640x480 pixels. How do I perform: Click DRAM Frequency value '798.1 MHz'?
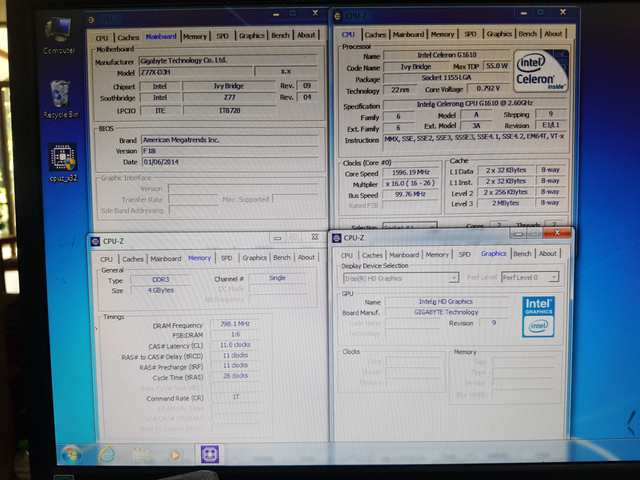[x=234, y=324]
